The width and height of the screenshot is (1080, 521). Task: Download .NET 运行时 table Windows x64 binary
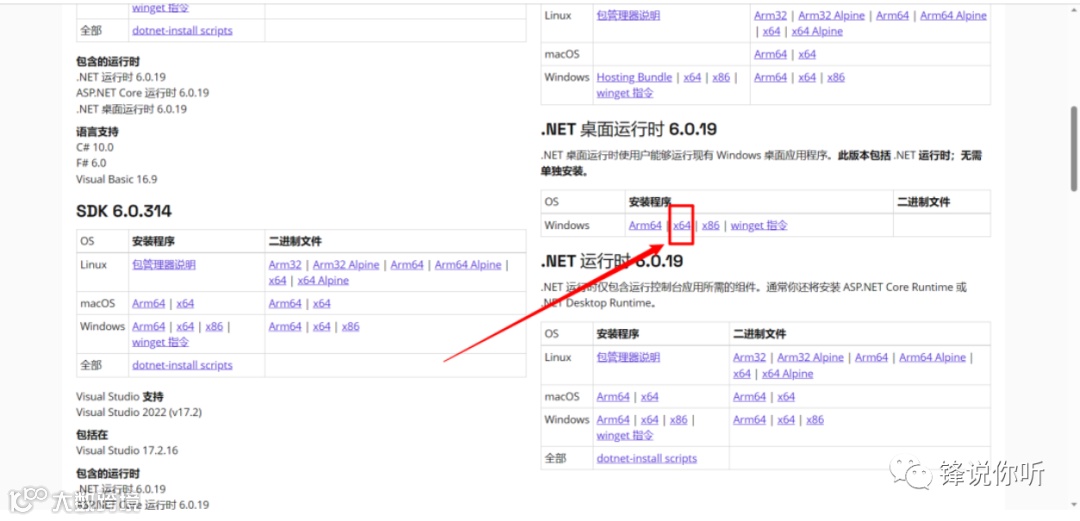click(786, 420)
